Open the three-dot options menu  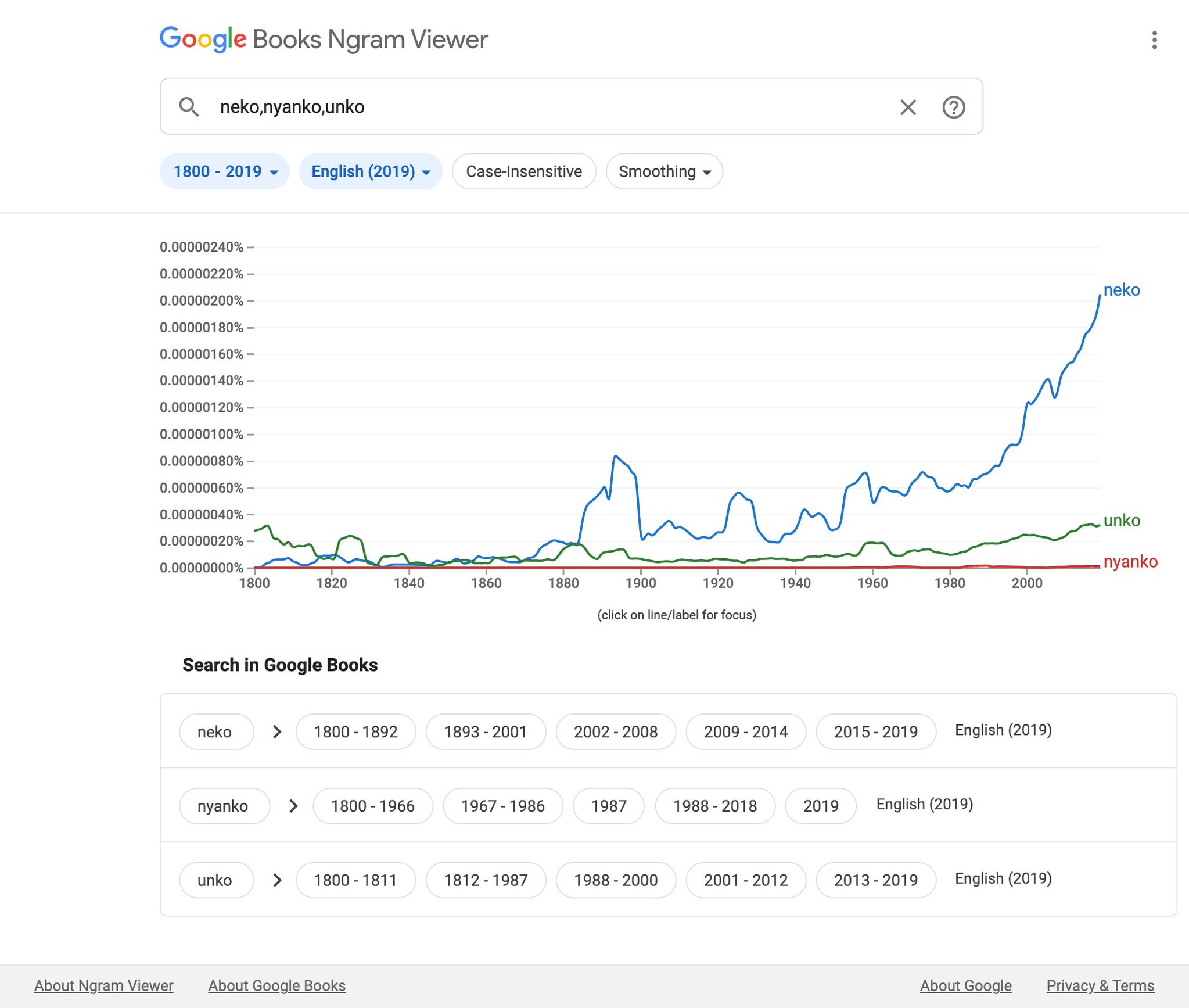(1154, 40)
